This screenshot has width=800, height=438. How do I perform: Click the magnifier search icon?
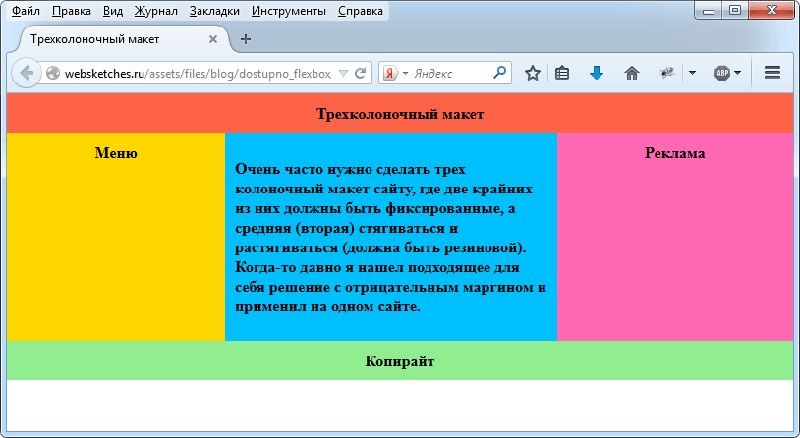(499, 73)
